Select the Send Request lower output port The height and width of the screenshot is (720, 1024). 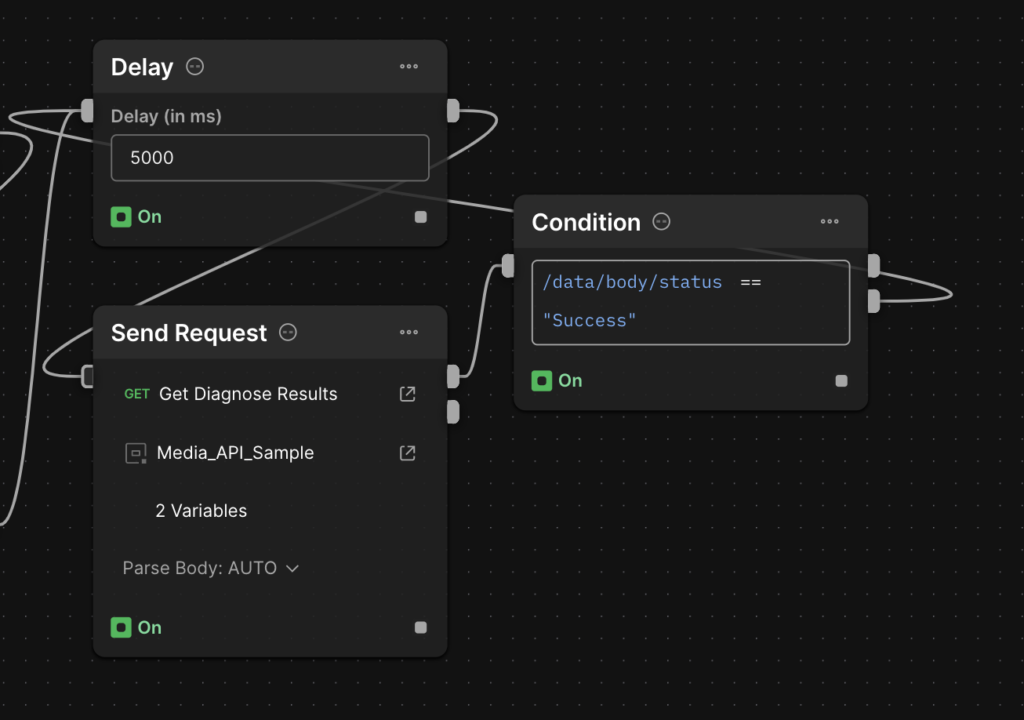point(453,412)
